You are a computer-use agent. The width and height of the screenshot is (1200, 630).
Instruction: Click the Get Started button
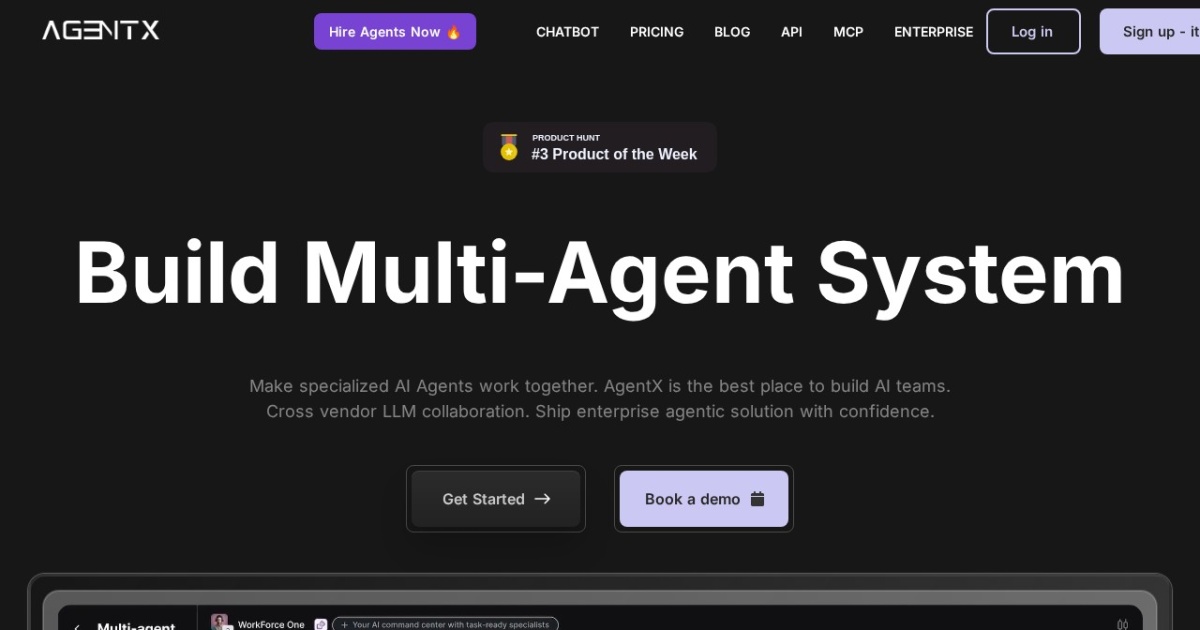point(496,499)
